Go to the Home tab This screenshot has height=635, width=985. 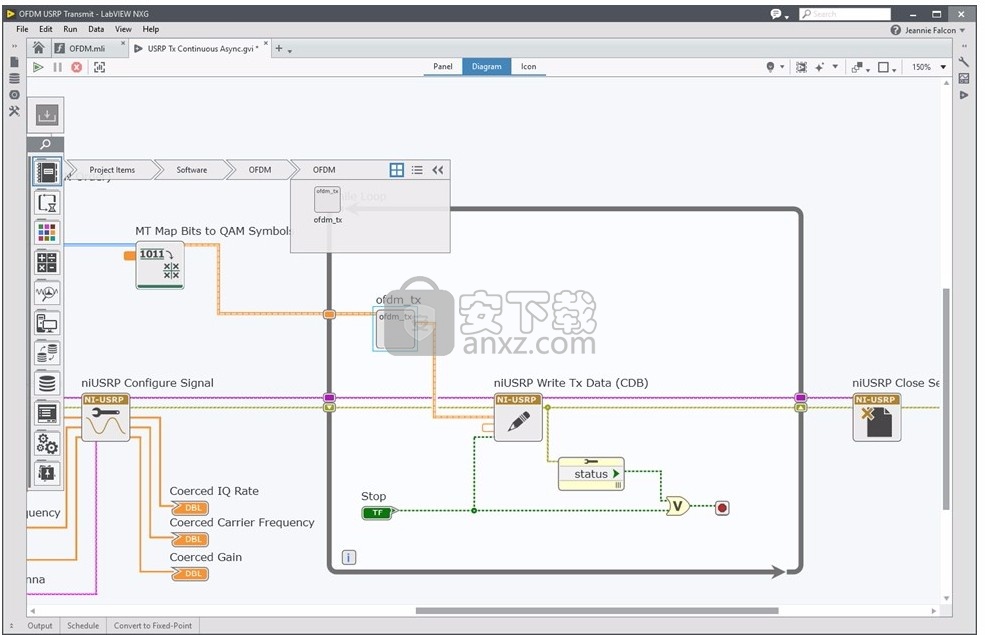click(38, 48)
